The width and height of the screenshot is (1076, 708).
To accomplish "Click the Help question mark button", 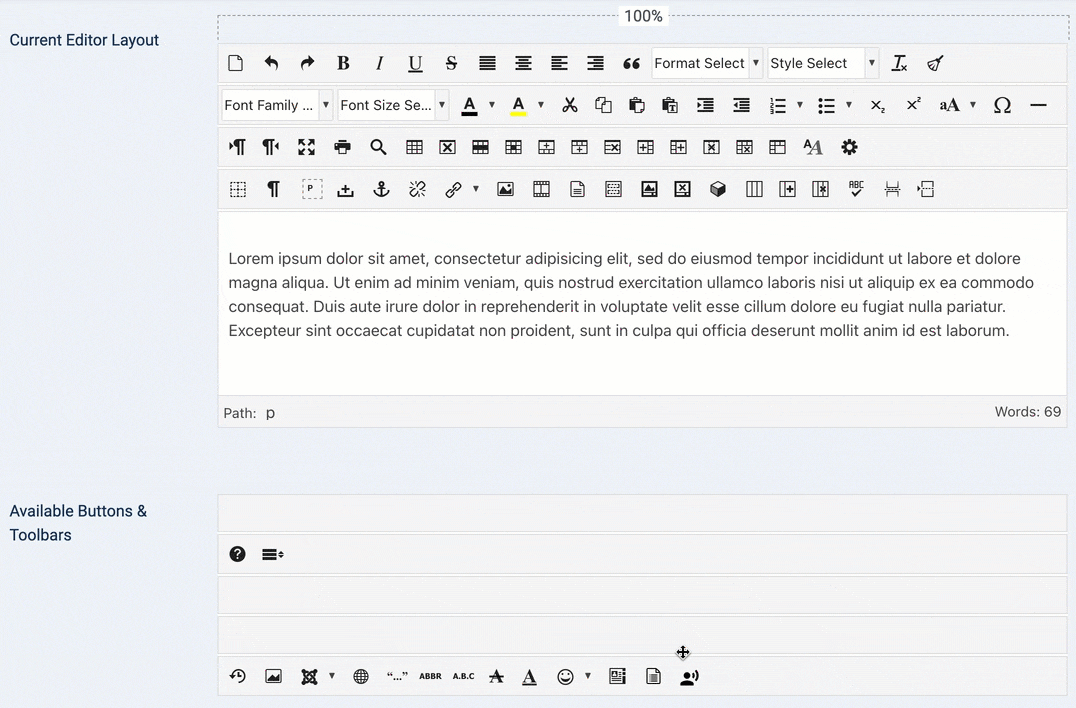I will [237, 554].
